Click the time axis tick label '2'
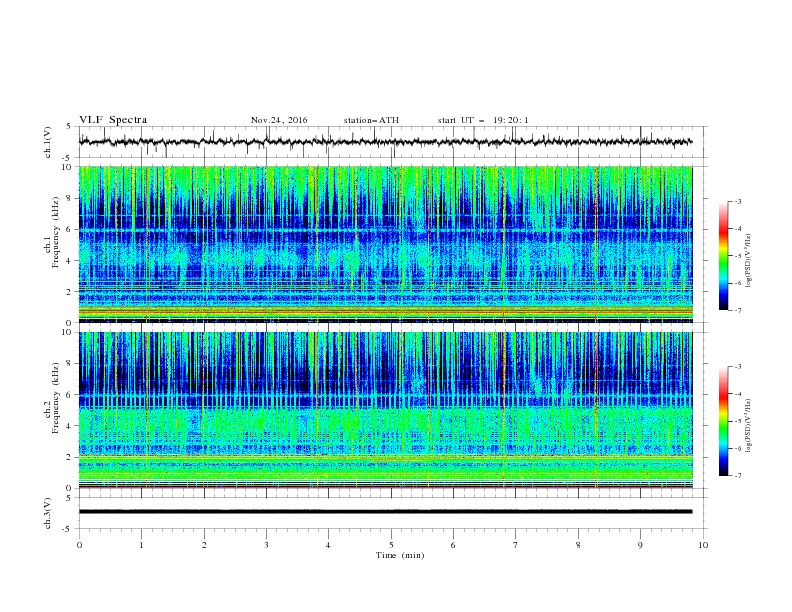Viewport: 792px width, 612px height. click(204, 545)
